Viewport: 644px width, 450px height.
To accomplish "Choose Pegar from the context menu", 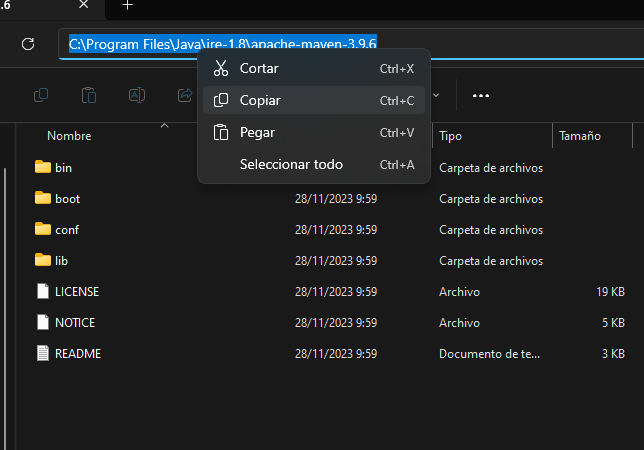I will pyautogui.click(x=314, y=132).
